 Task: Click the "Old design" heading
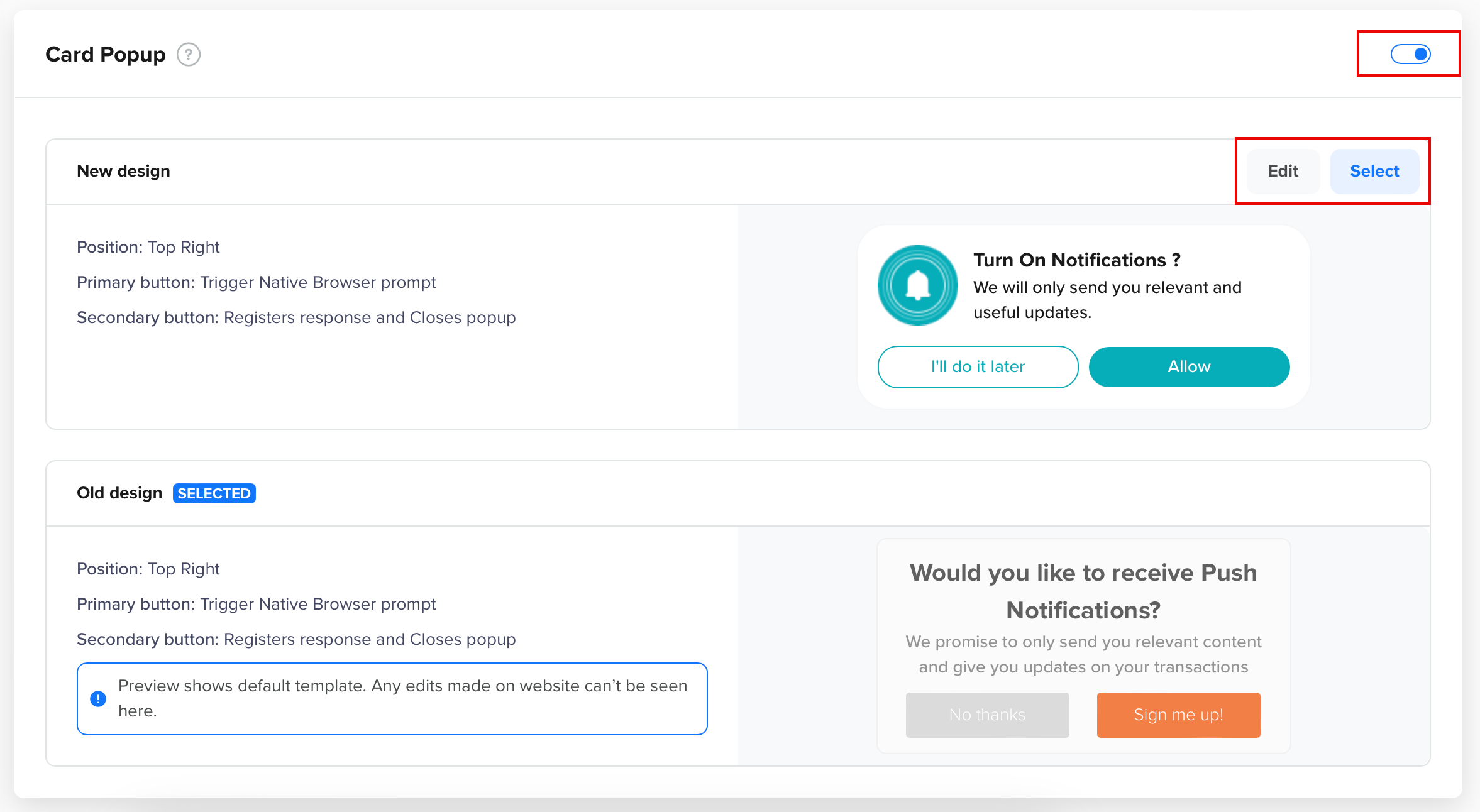[x=119, y=493]
